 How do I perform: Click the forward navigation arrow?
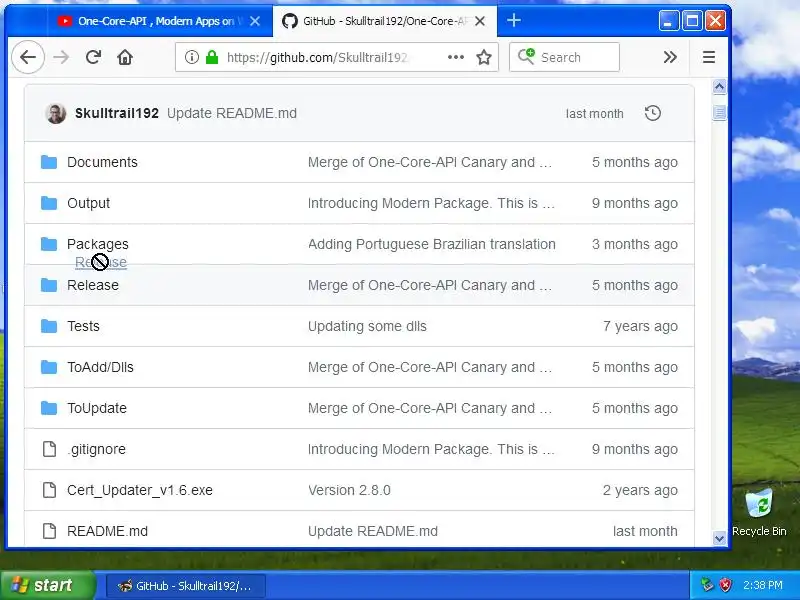(61, 57)
